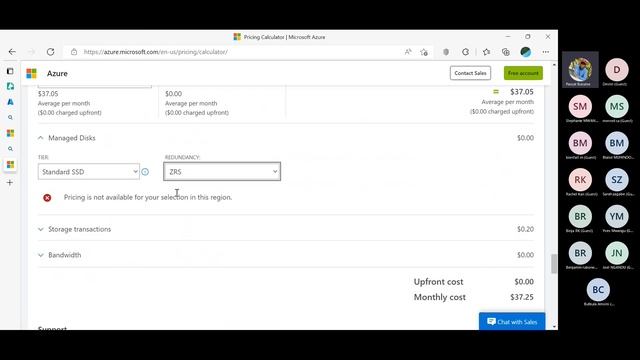This screenshot has width=640, height=360.
Task: Click the green Free account button
Action: pos(523,73)
